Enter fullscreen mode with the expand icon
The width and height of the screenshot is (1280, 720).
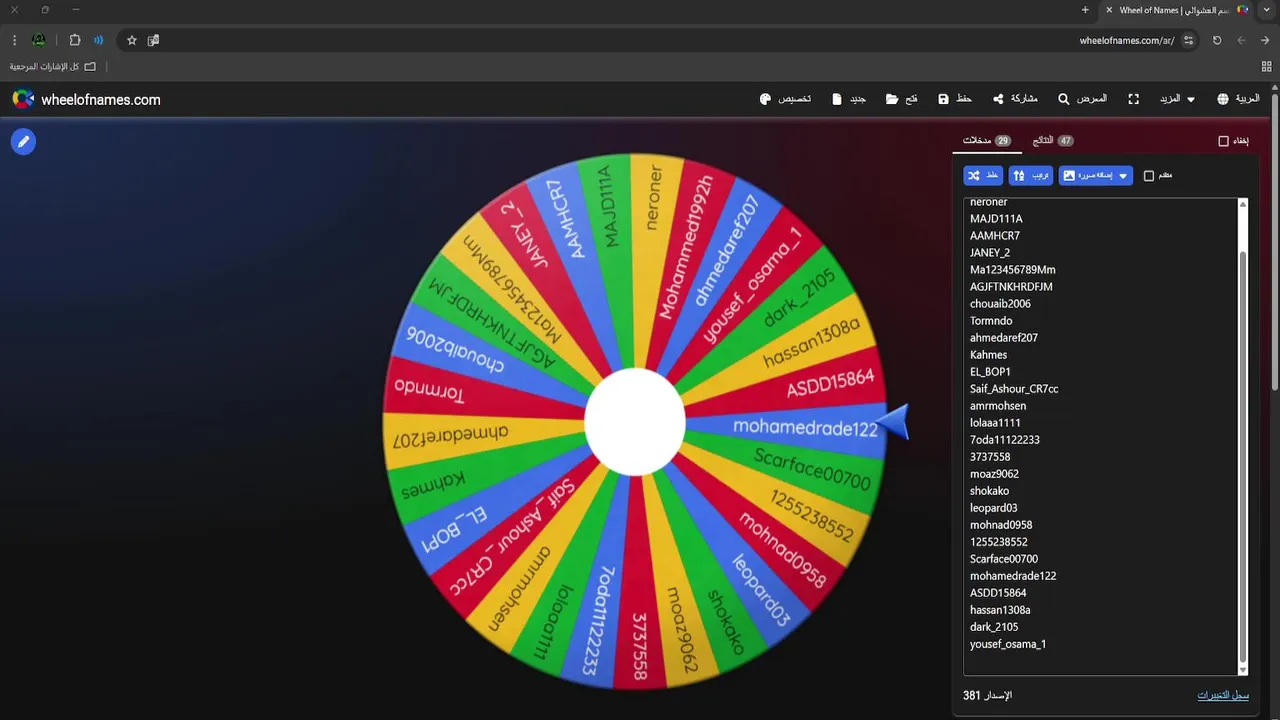[1134, 99]
